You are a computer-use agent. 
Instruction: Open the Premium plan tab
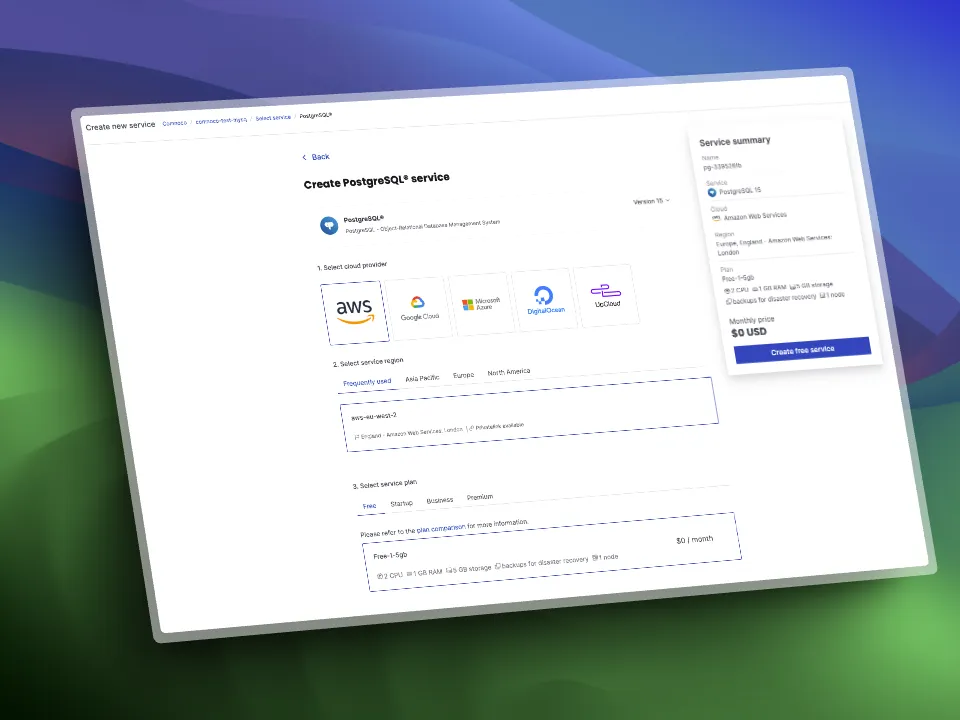click(480, 497)
